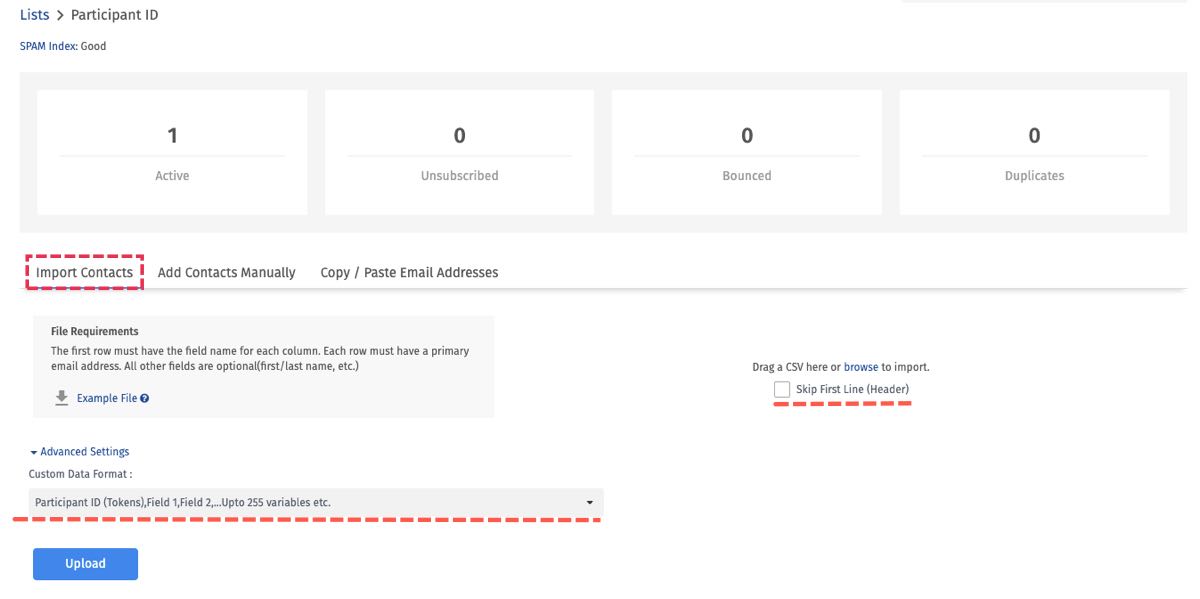This screenshot has width=1200, height=599.
Task: Click the Active contacts count card
Action: tap(172, 152)
